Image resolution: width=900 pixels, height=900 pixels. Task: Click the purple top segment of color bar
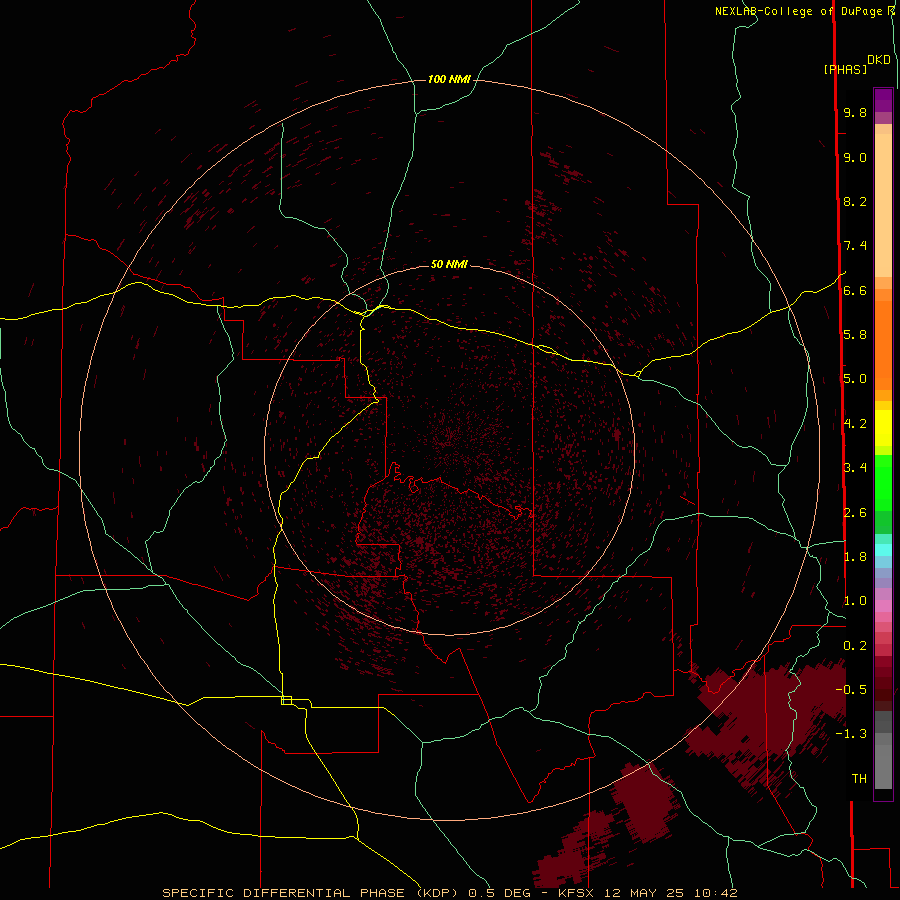tap(883, 100)
